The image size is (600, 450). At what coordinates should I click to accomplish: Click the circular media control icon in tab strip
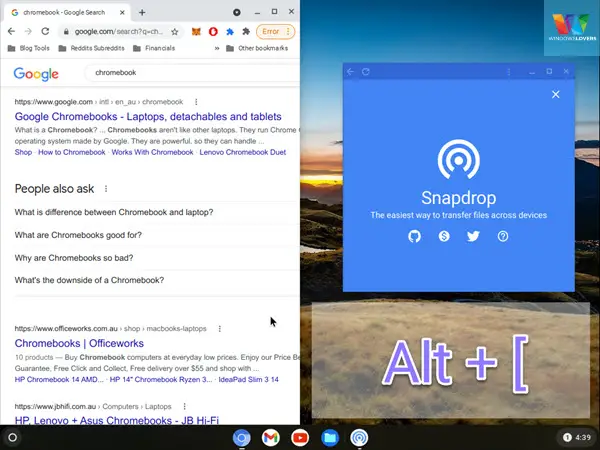[x=237, y=12]
